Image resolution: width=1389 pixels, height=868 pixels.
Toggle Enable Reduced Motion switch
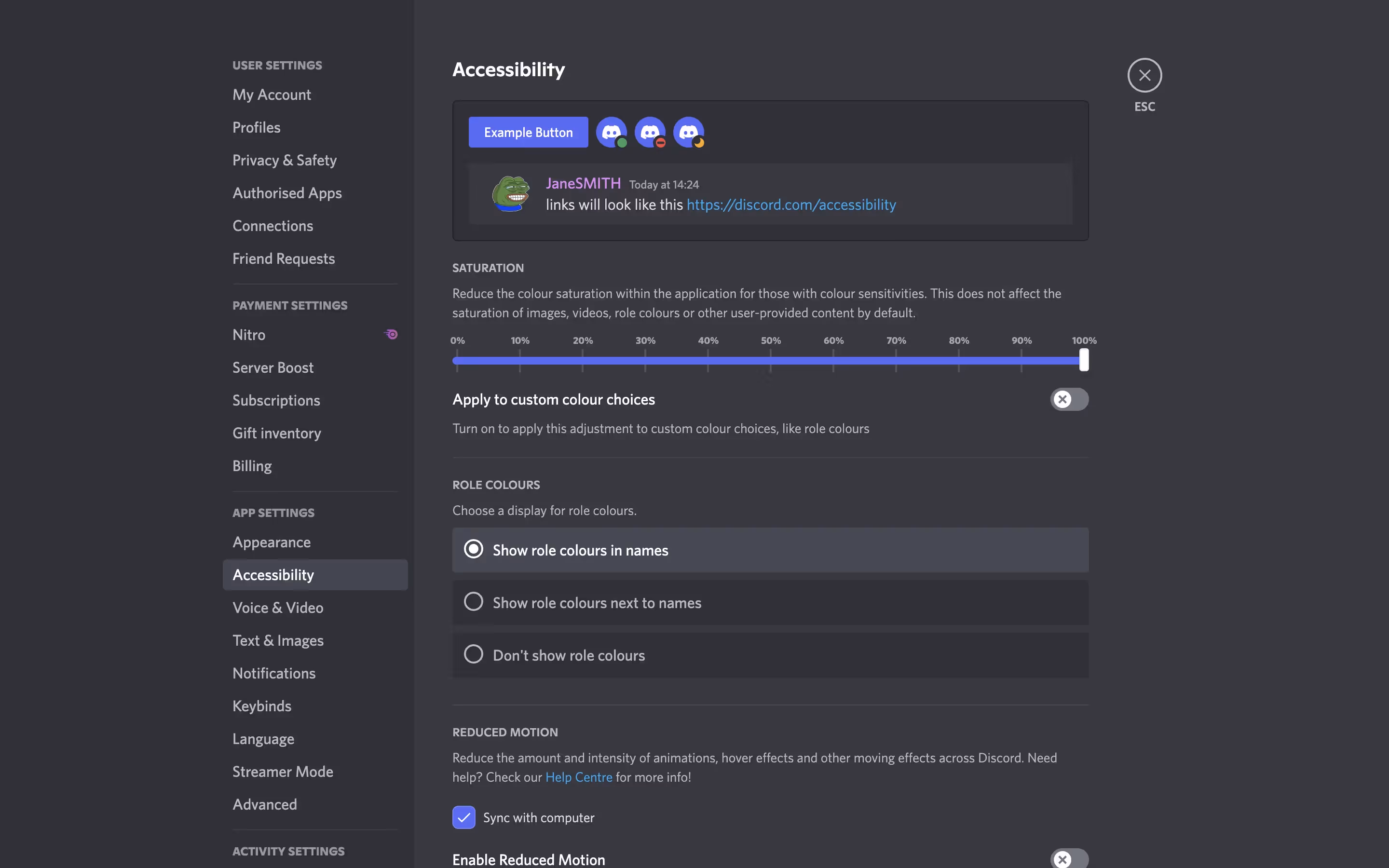point(1069,859)
